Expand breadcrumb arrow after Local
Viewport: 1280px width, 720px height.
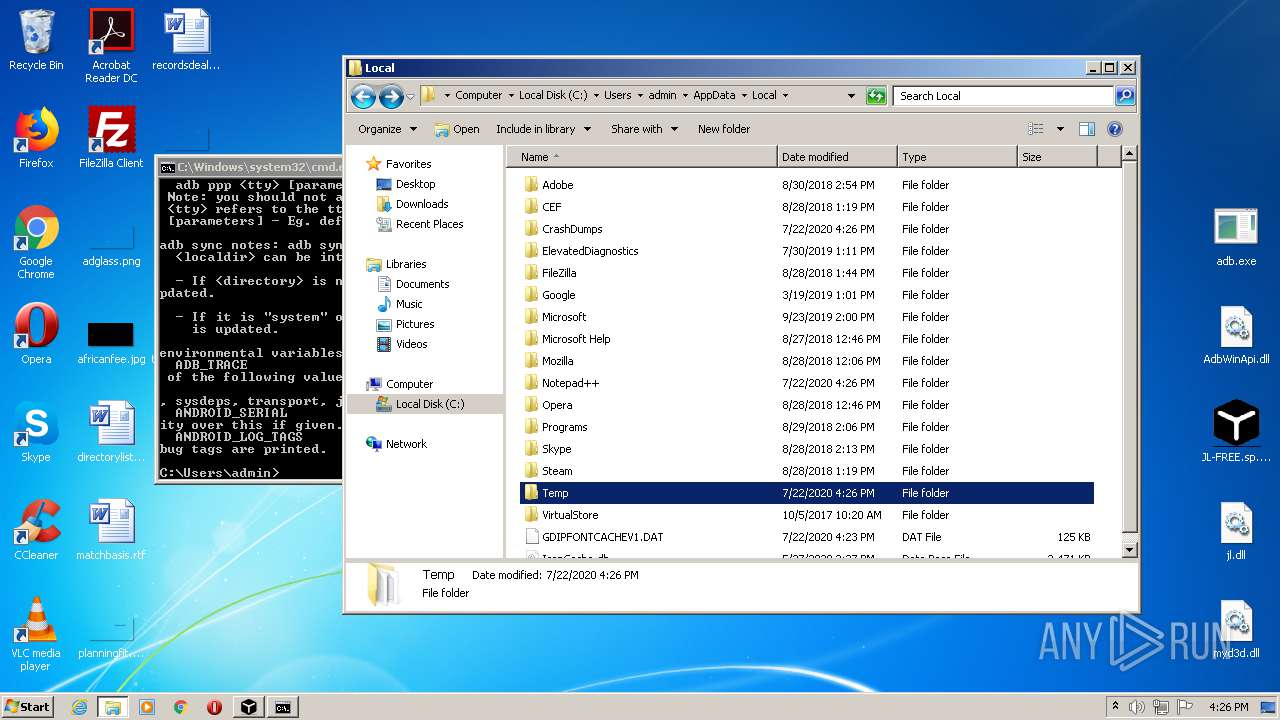pos(785,96)
